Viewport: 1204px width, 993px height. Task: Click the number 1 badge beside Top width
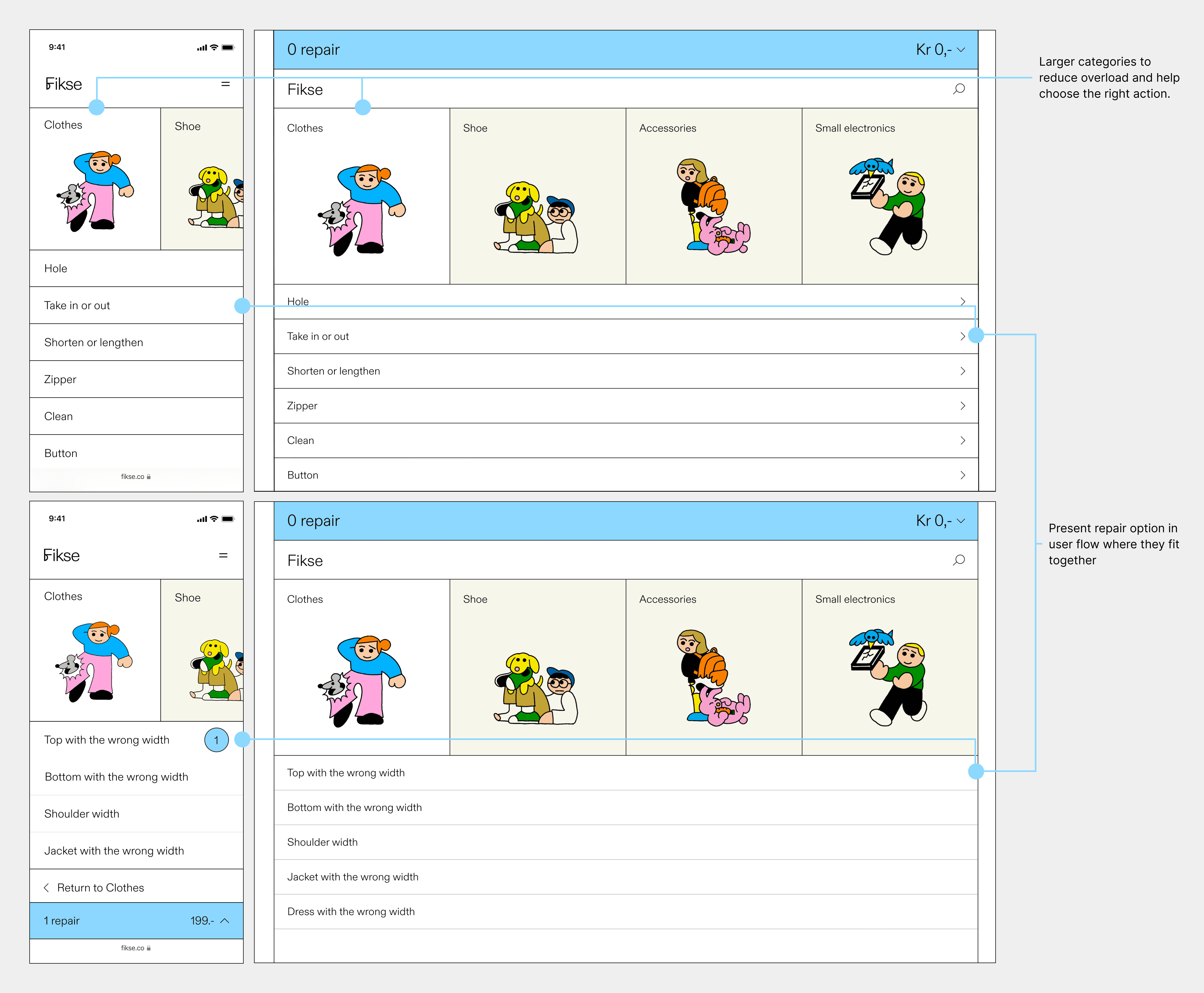(x=216, y=740)
